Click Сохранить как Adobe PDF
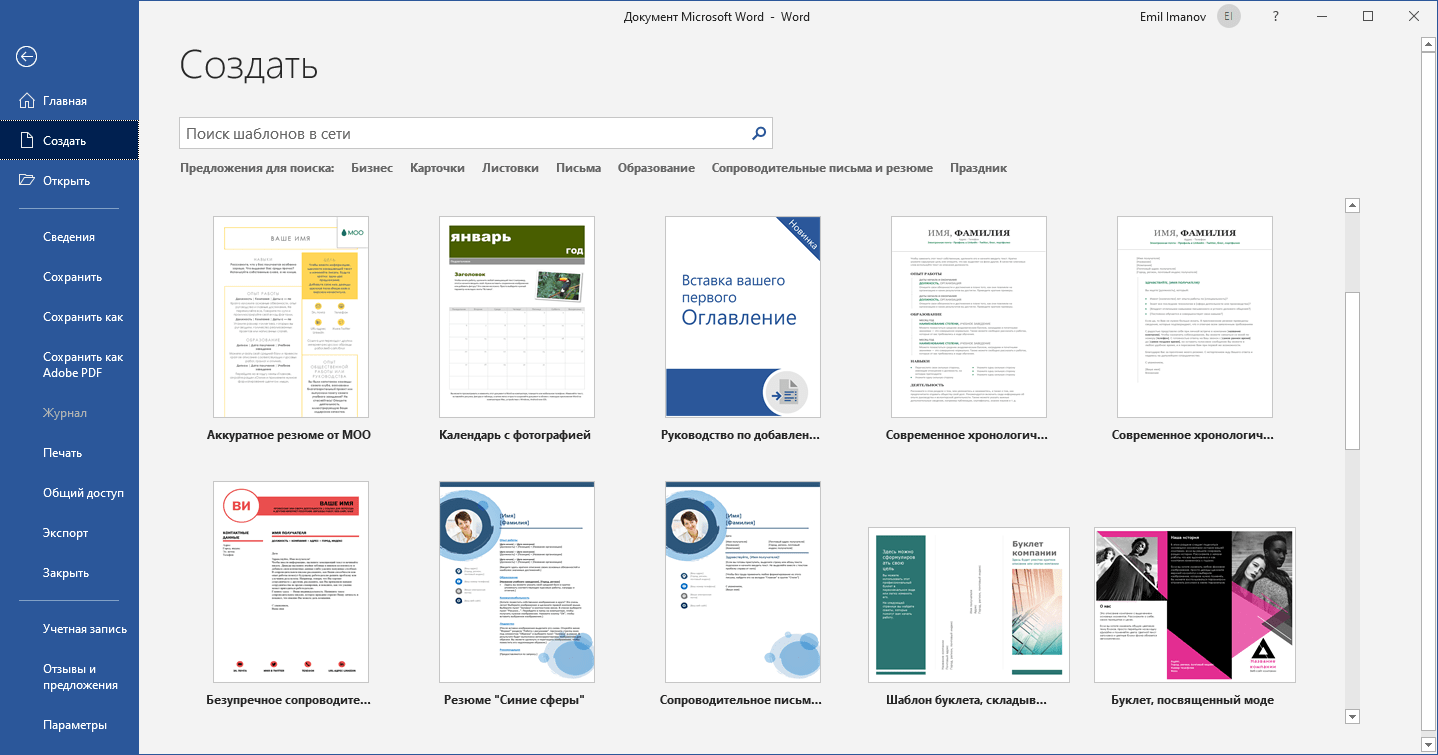Image resolution: width=1438 pixels, height=755 pixels. [x=83, y=365]
